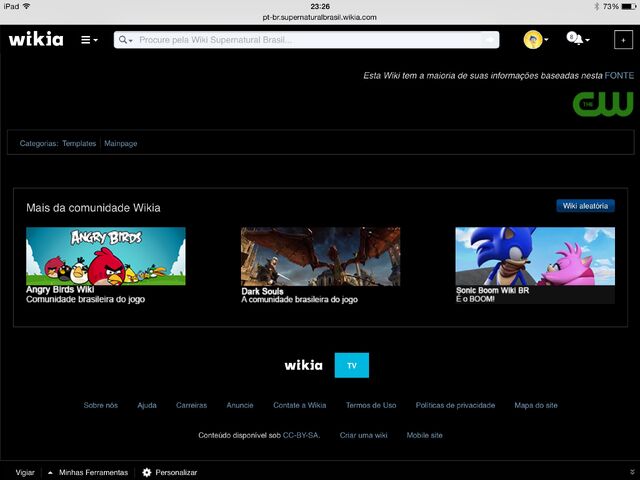The height and width of the screenshot is (480, 640).
Task: Tap the iPad battery status icon
Action: tap(629, 7)
